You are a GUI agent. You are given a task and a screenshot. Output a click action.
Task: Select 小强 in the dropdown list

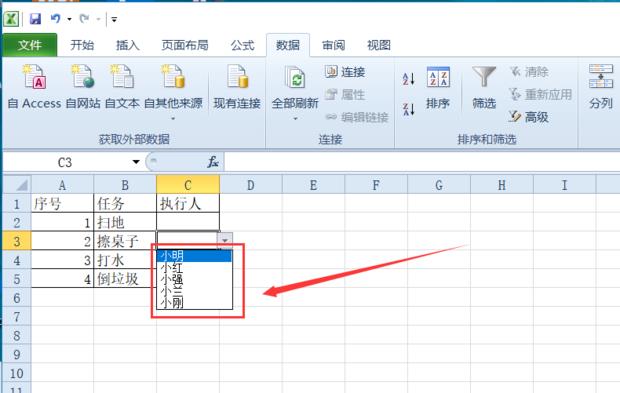point(194,280)
